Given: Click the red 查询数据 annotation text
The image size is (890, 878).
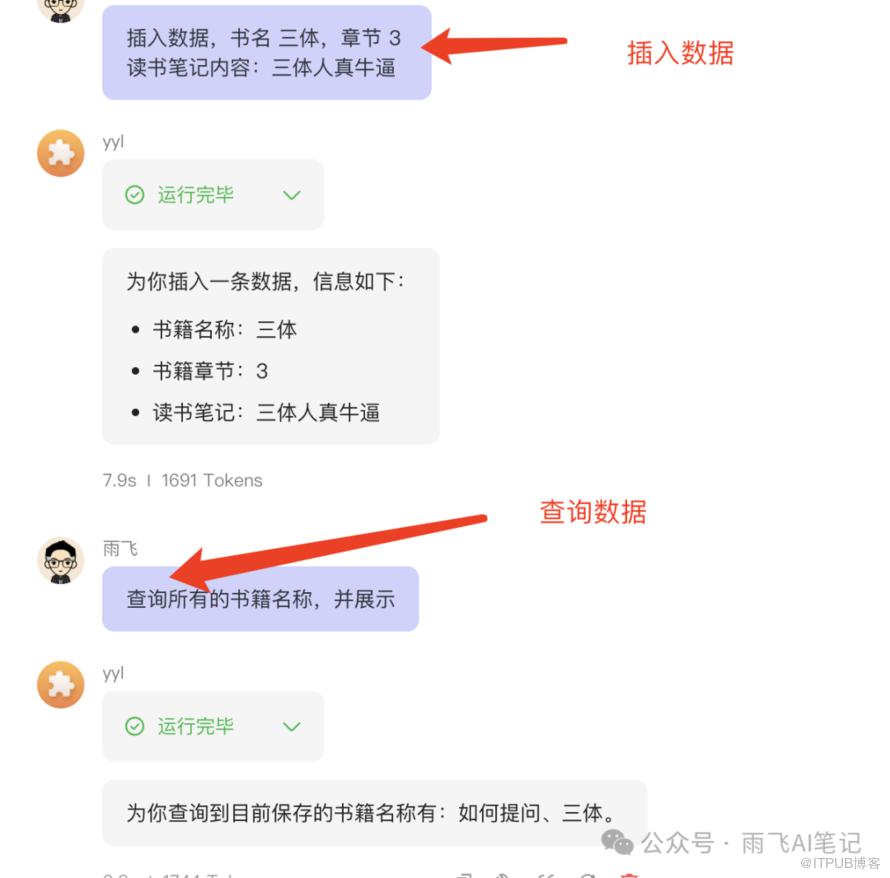Looking at the screenshot, I should coord(593,512).
